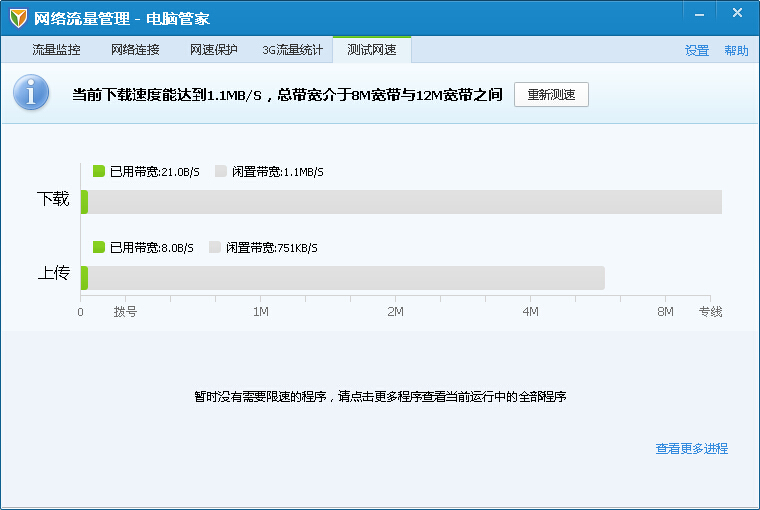Click 查看更多进程 link
This screenshot has width=760, height=510.
coord(691,449)
